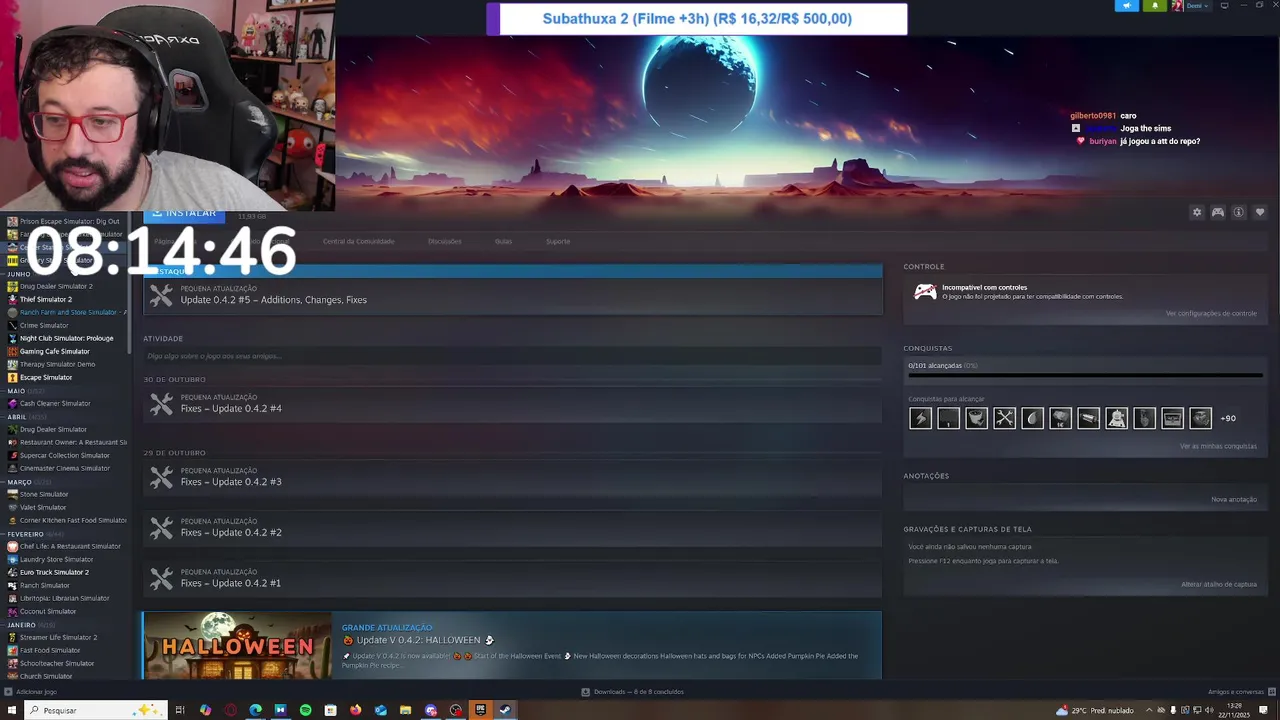Open Spotify from the taskbar
The height and width of the screenshot is (720, 1280).
(305, 710)
